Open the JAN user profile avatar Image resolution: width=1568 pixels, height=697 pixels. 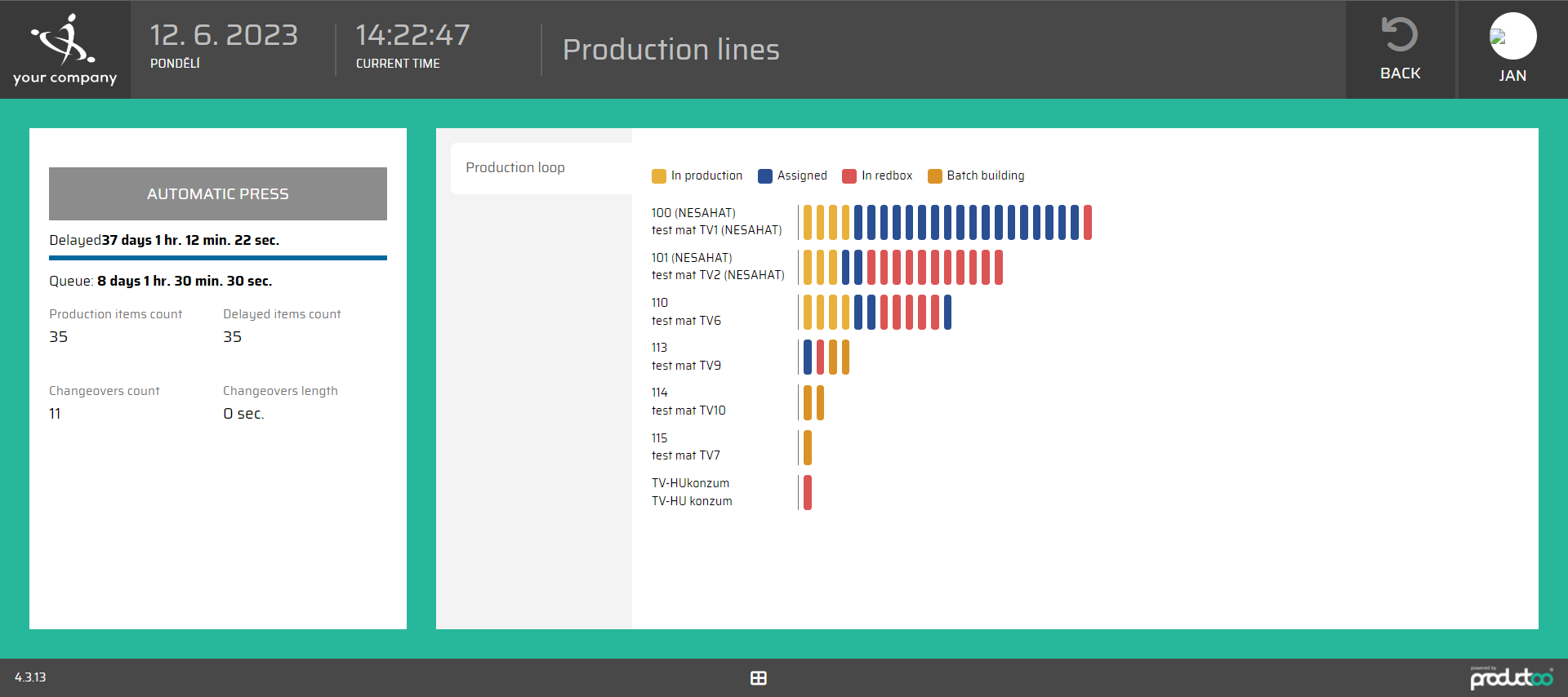point(1512,37)
